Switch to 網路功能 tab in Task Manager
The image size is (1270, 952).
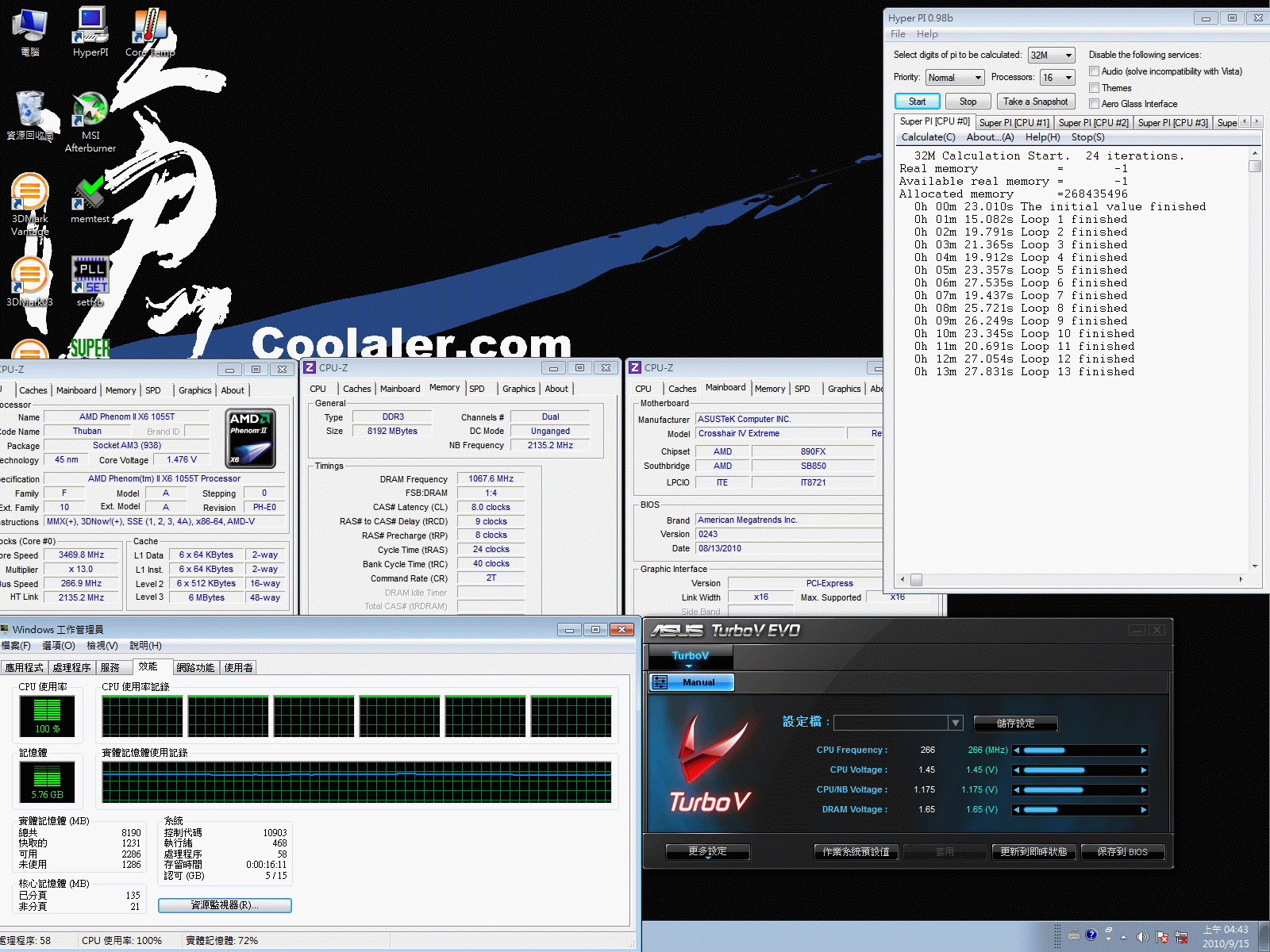click(195, 668)
